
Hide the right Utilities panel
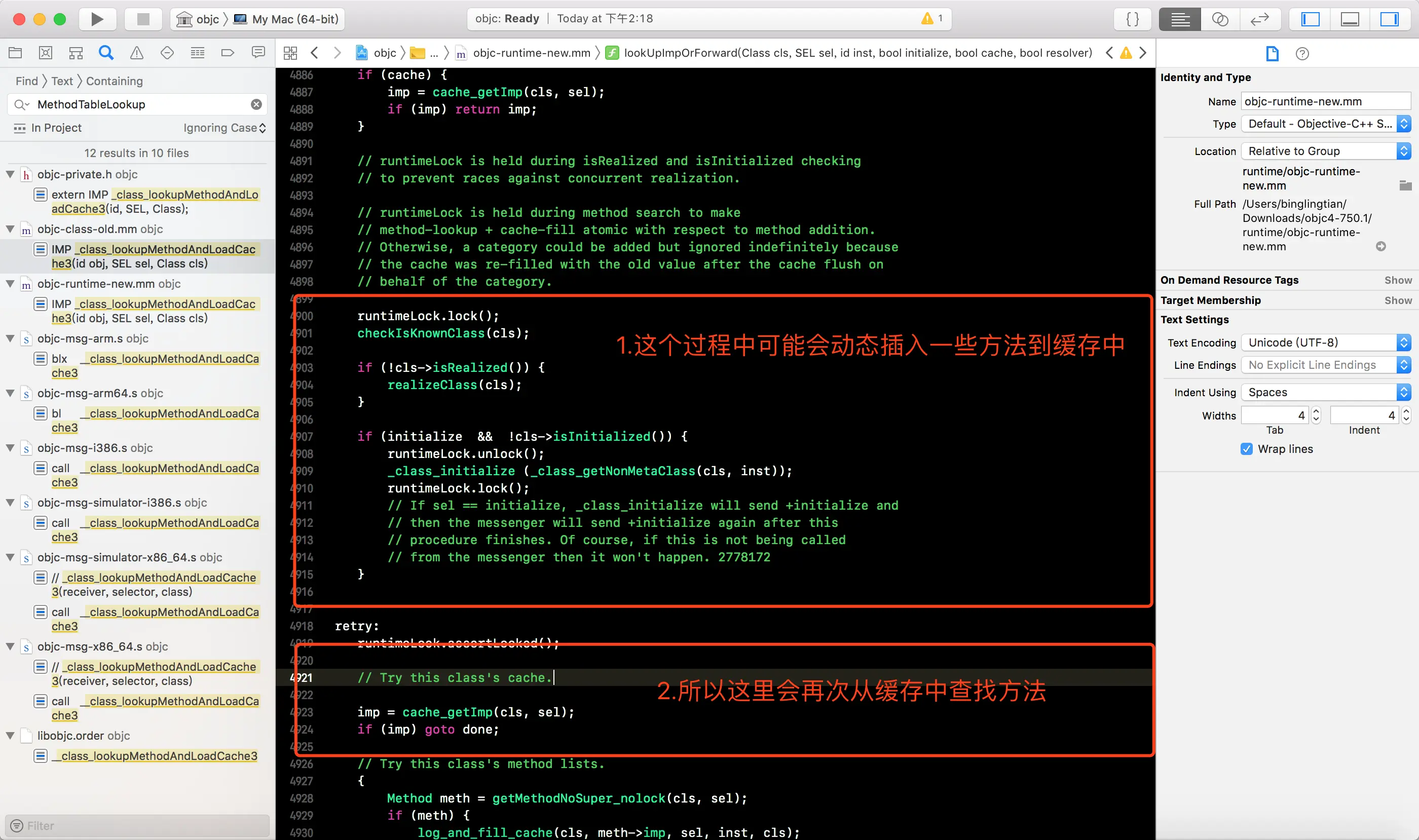tap(1389, 19)
